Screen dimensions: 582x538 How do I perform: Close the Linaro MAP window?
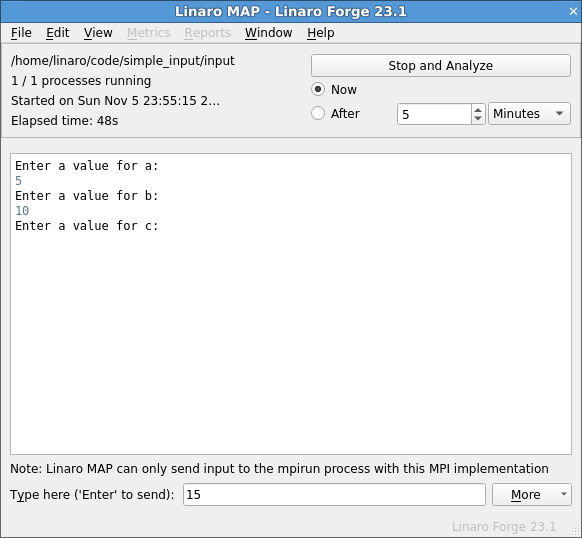tap(573, 12)
